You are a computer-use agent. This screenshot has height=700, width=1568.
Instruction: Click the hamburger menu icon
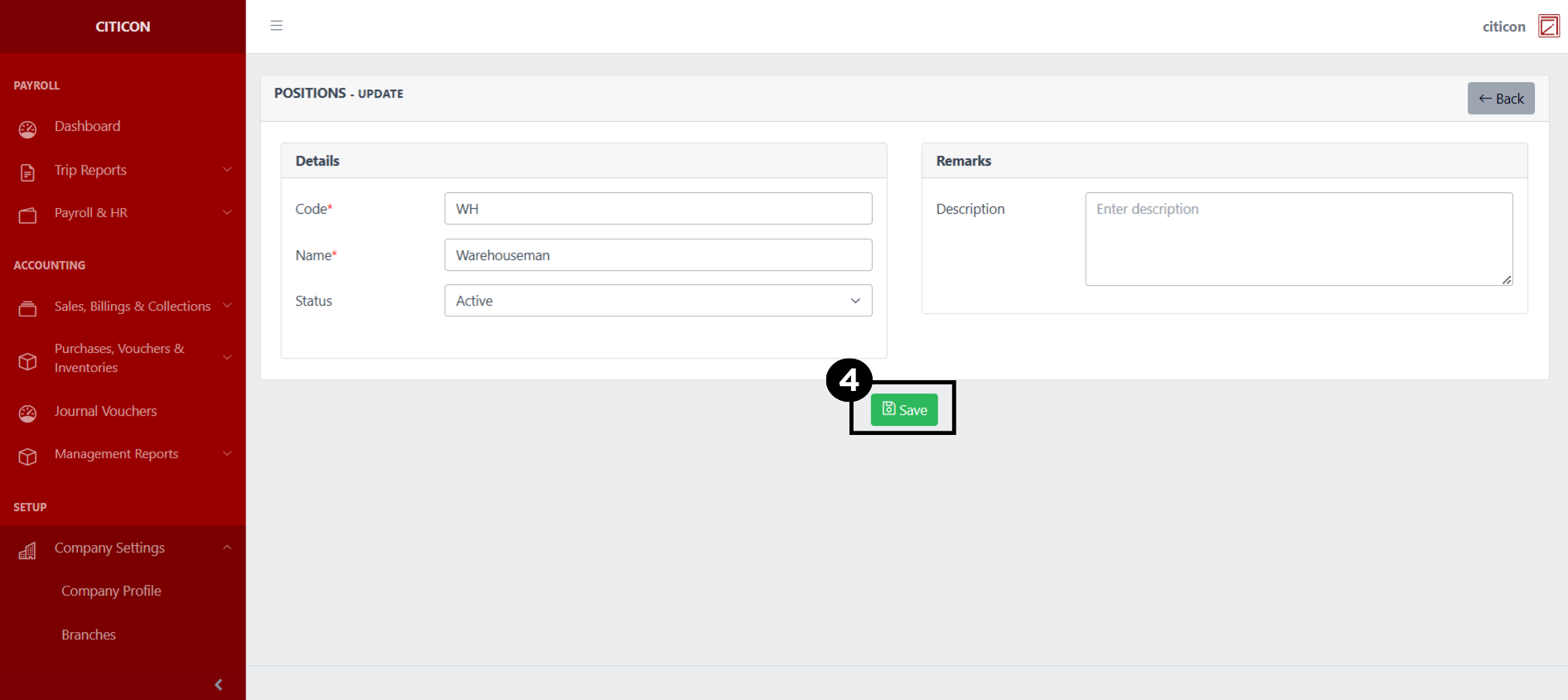277,26
